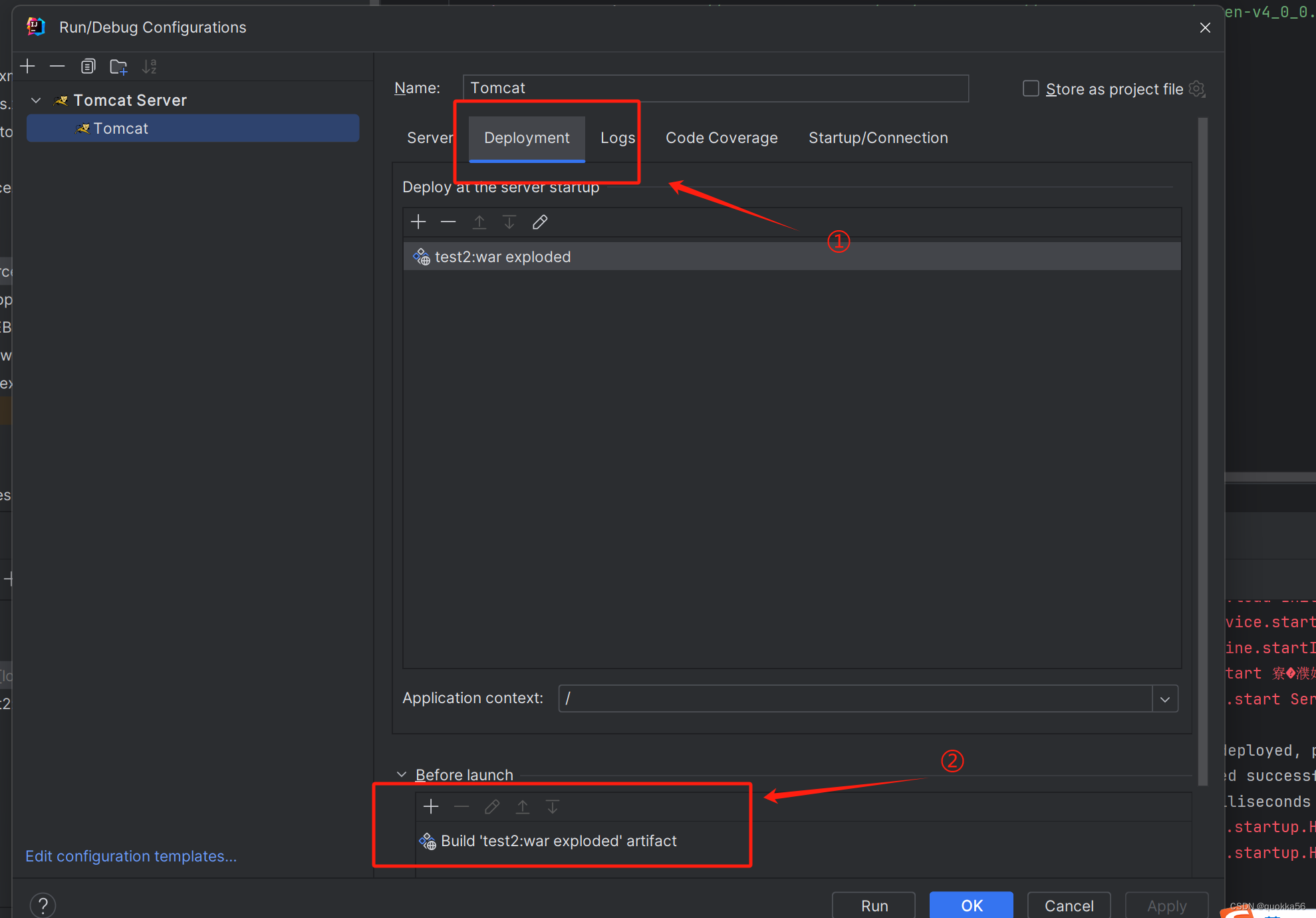Collapse the Before launch section
This screenshot has height=918, width=1316.
click(x=402, y=775)
